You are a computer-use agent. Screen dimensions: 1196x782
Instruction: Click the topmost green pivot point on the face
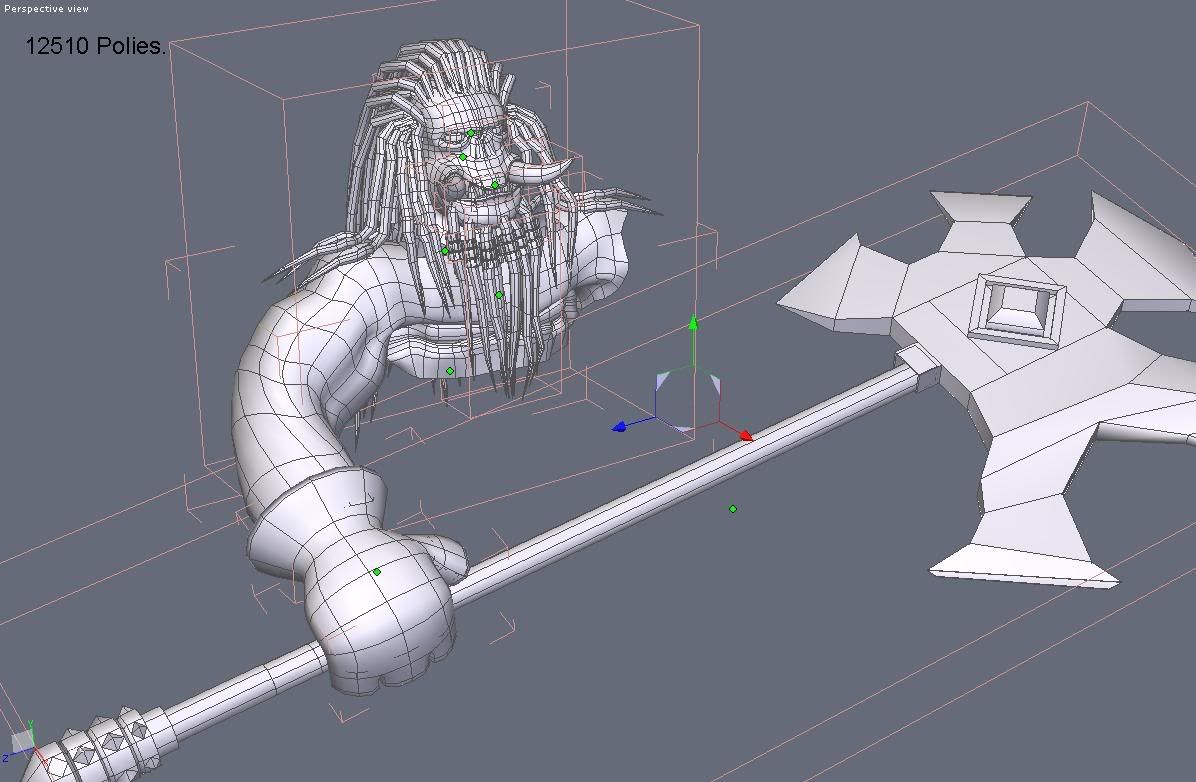click(471, 133)
